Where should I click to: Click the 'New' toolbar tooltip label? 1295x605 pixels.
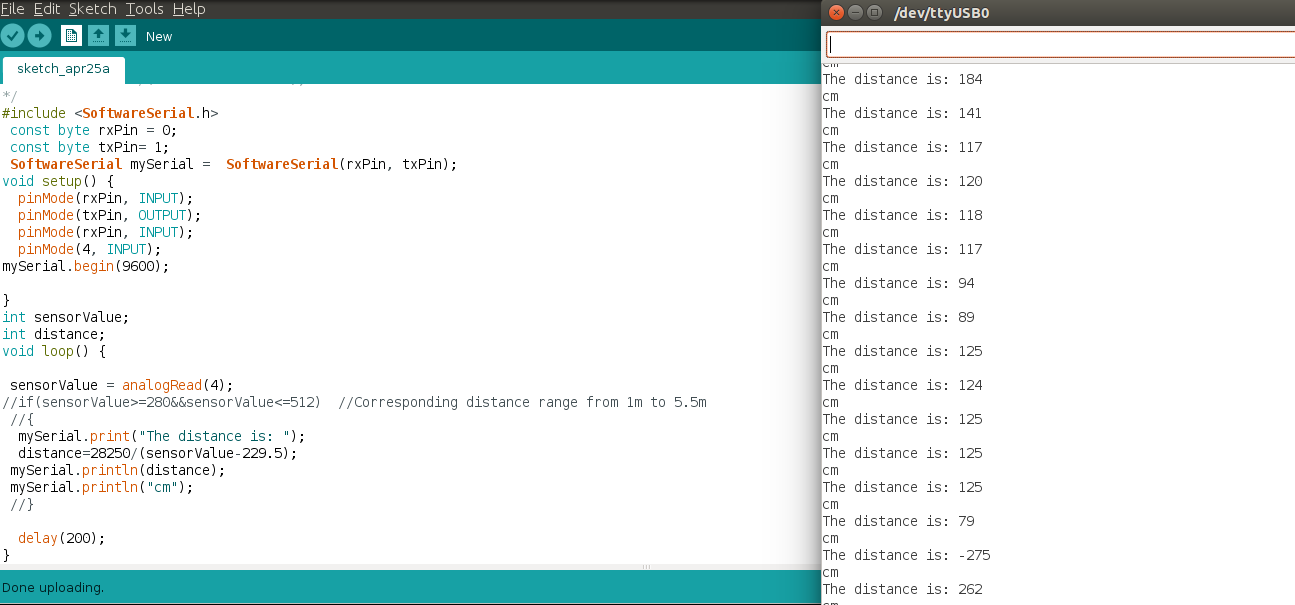coord(159,36)
